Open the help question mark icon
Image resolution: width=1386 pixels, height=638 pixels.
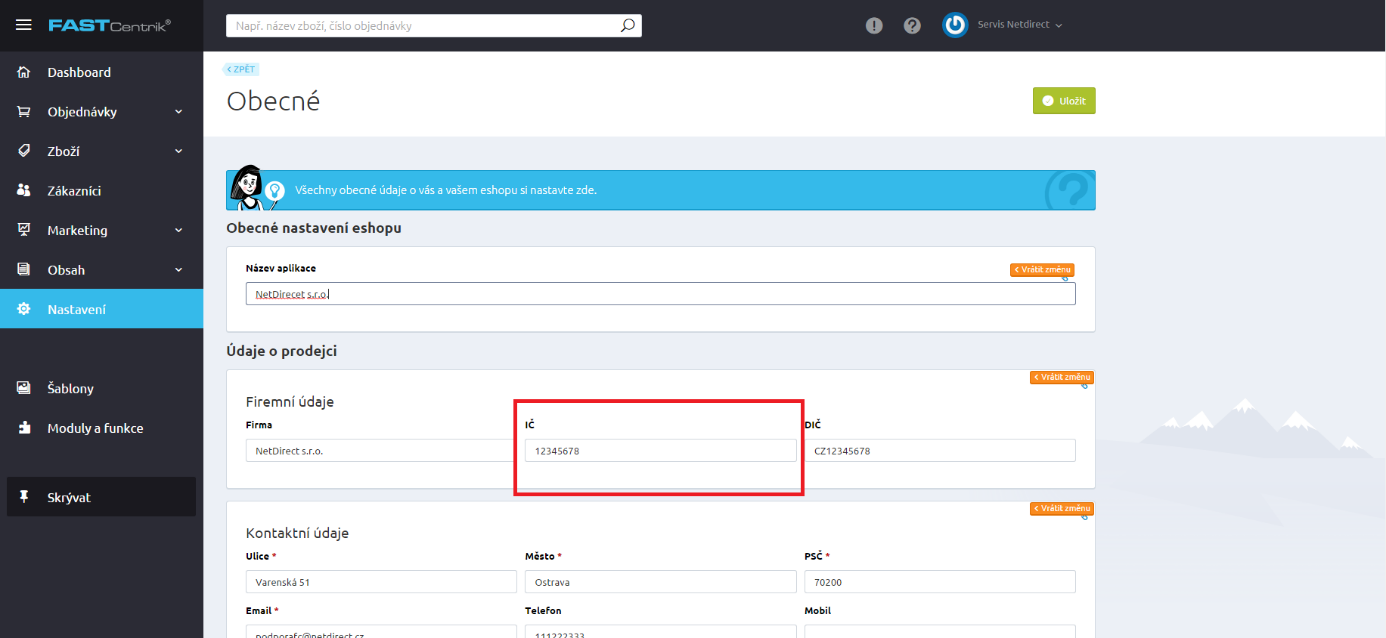(912, 26)
